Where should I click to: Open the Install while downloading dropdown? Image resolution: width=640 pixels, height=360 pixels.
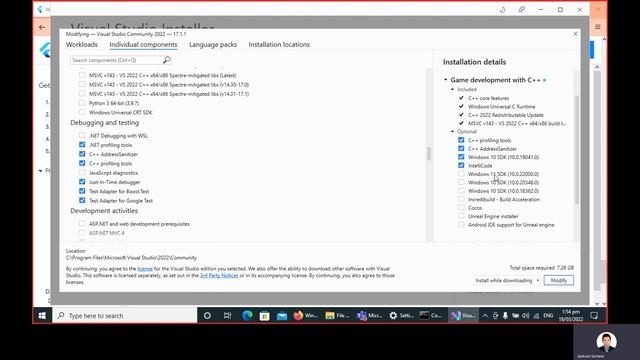507,280
